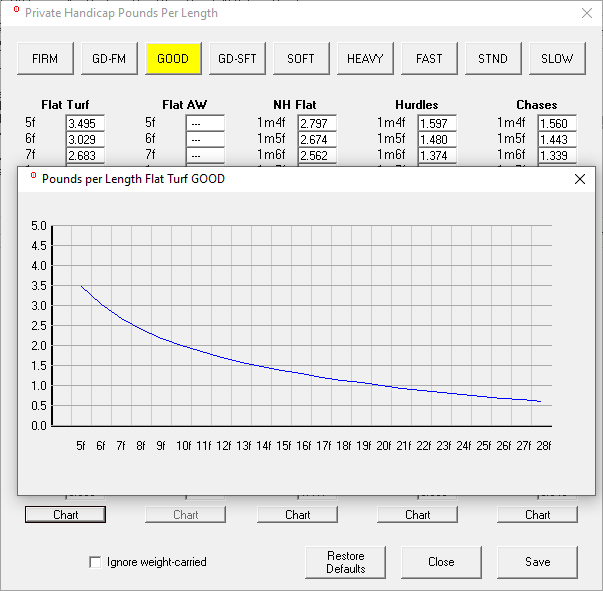This screenshot has width=603, height=591.
Task: Click the Flat AW 7f input field
Action: (205, 155)
